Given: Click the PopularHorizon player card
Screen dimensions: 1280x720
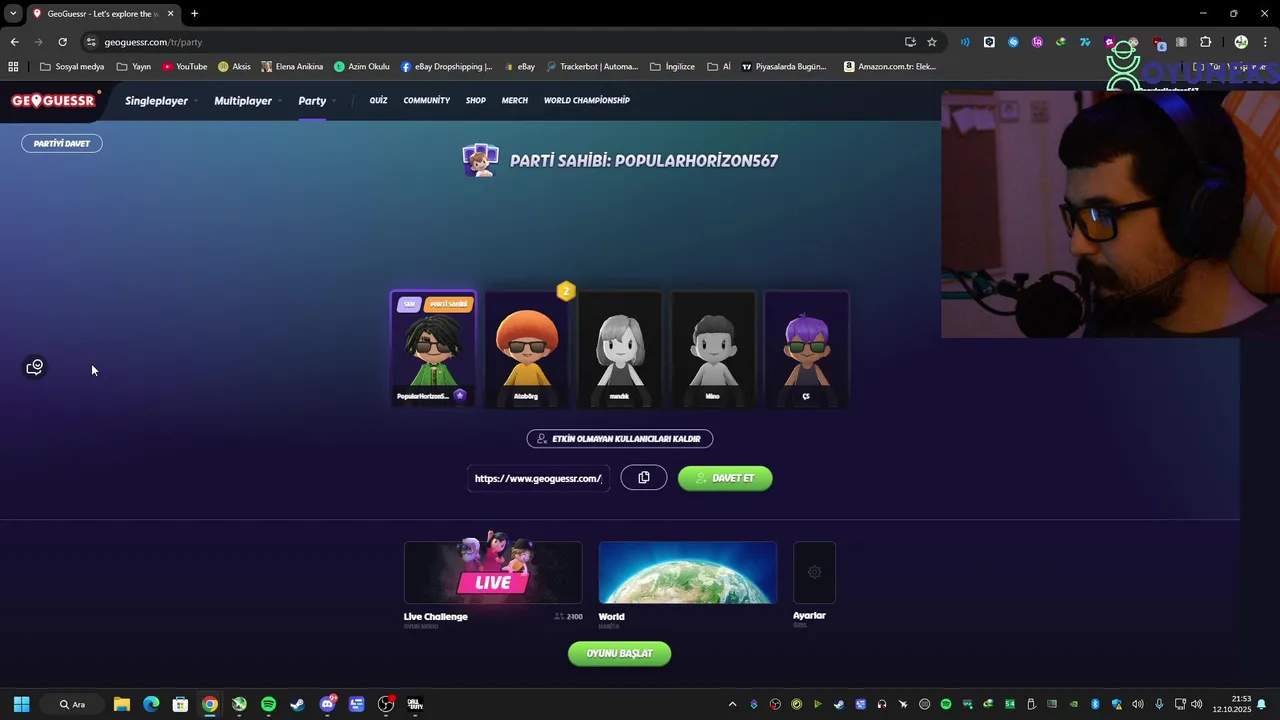Looking at the screenshot, I should [x=433, y=350].
